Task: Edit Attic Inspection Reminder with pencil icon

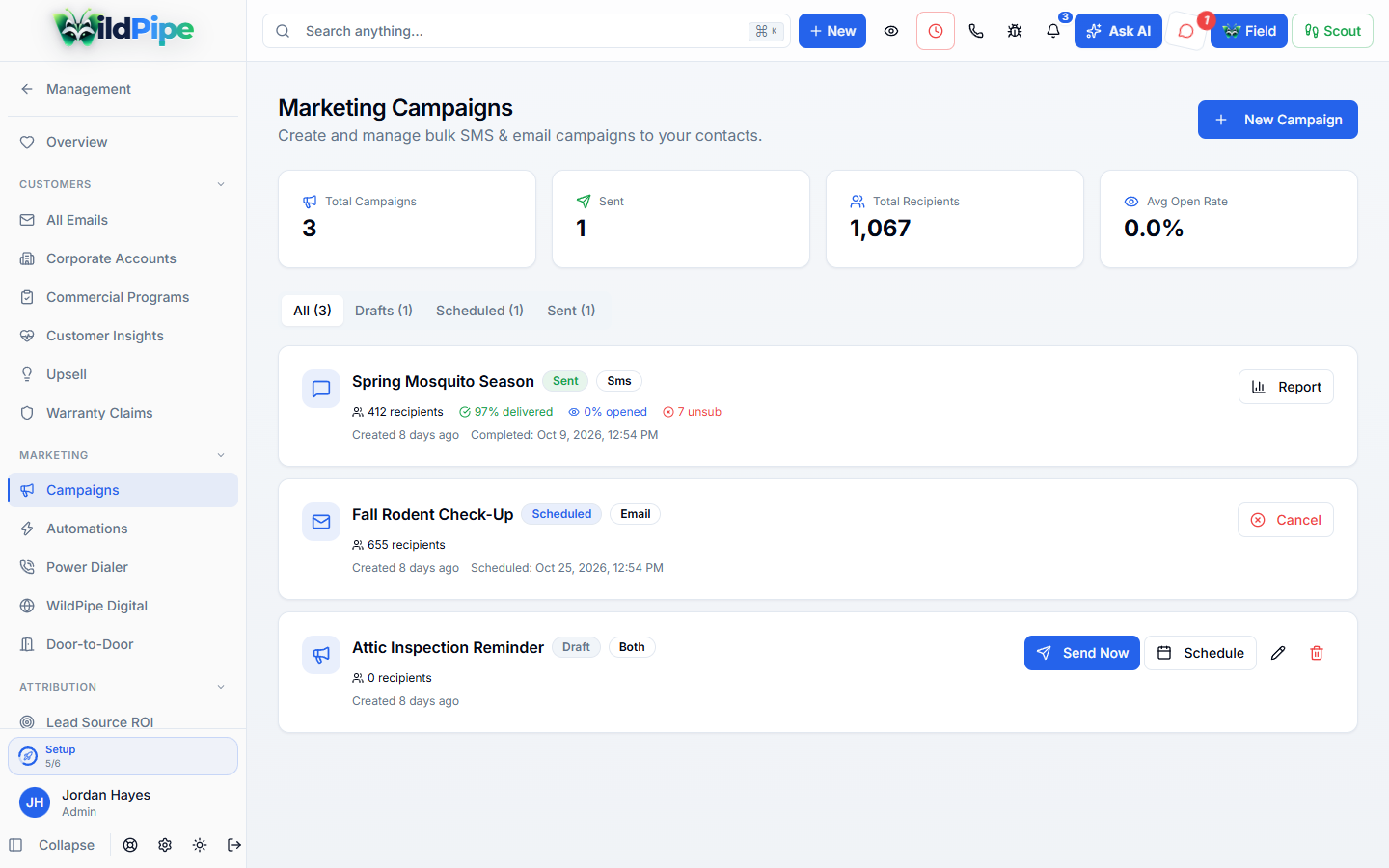Action: [x=1278, y=653]
